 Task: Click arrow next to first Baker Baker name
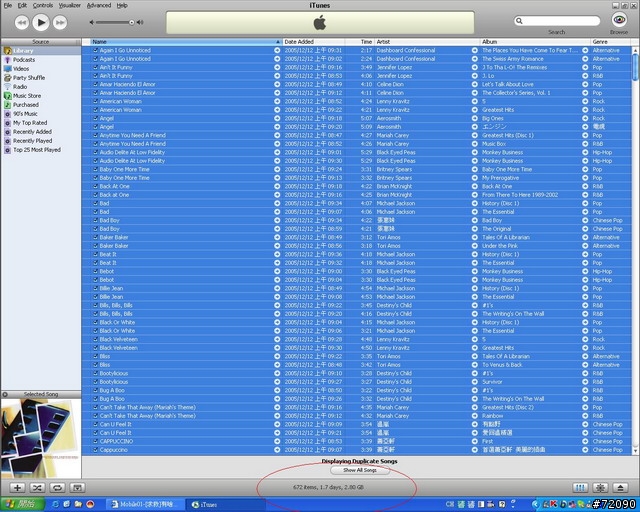277,237
